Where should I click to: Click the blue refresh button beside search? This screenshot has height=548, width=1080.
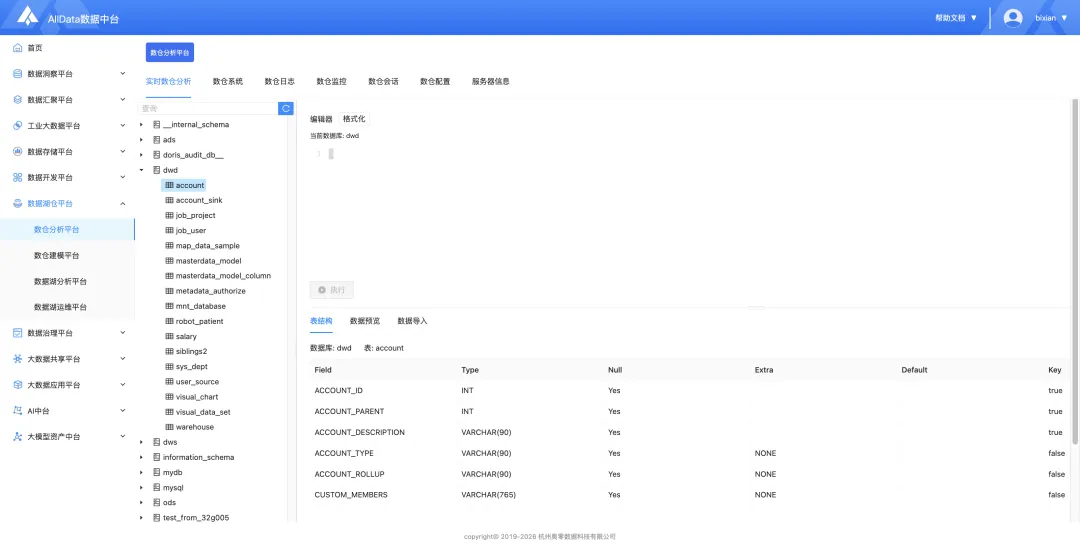pos(286,109)
